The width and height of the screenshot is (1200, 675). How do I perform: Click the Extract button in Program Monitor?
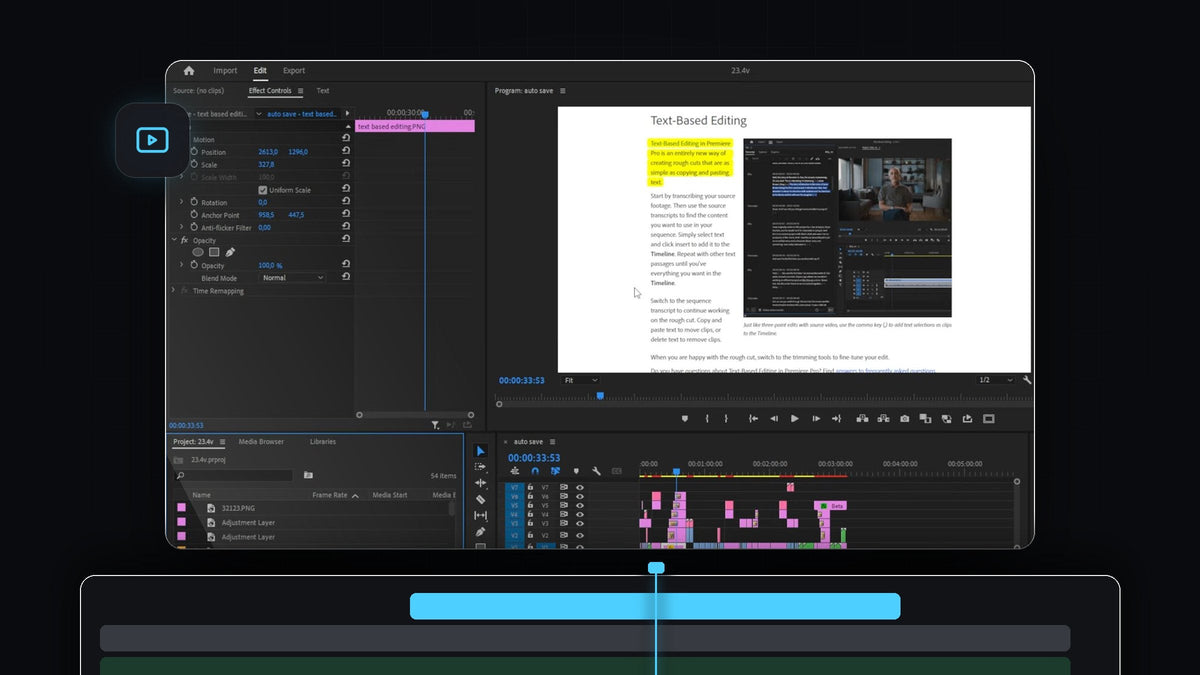(x=883, y=419)
